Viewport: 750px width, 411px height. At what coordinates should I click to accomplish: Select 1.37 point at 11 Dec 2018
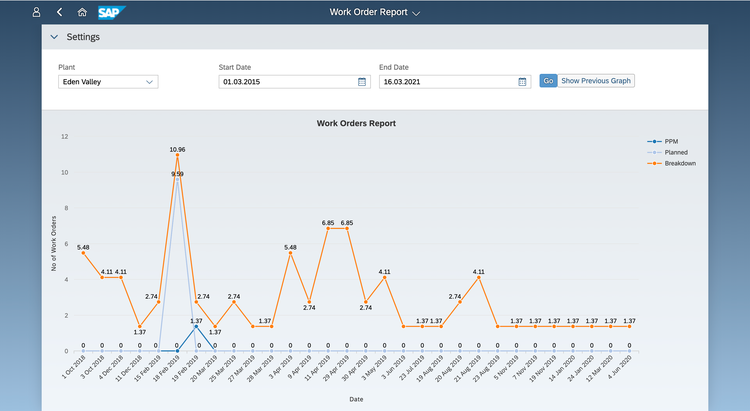[x=140, y=326]
